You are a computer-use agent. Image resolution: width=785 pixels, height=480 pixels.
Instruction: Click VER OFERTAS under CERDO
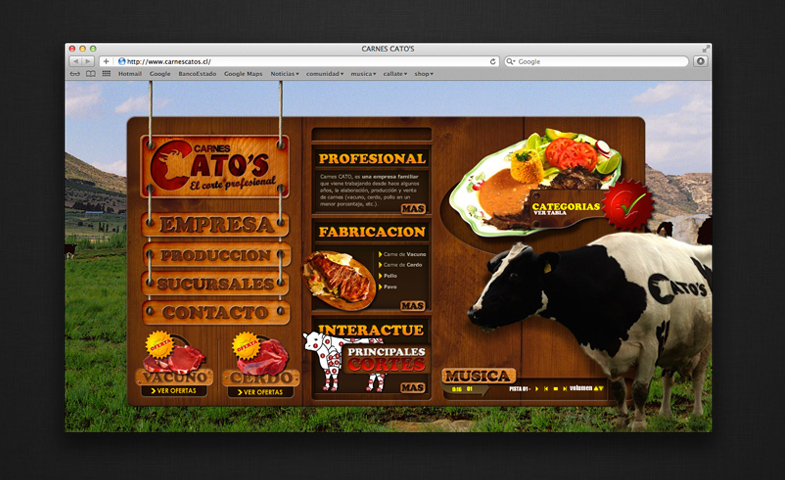click(260, 392)
